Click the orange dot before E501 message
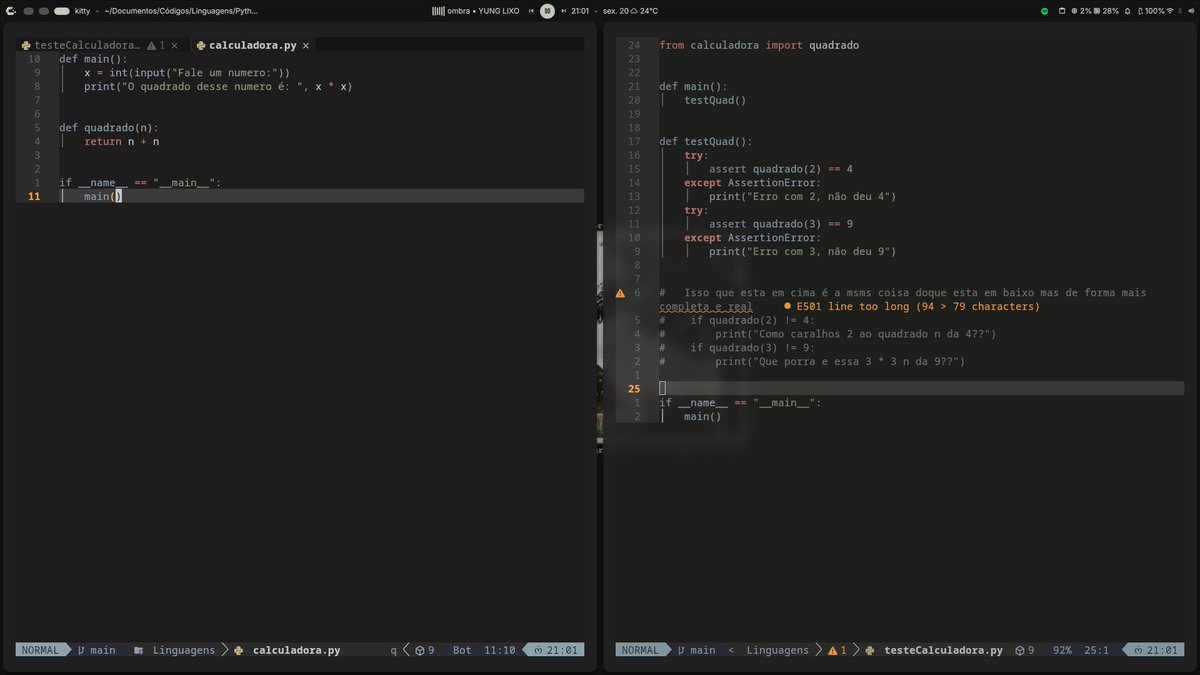Screen dimensions: 1200x675 pyautogui.click(x=788, y=306)
